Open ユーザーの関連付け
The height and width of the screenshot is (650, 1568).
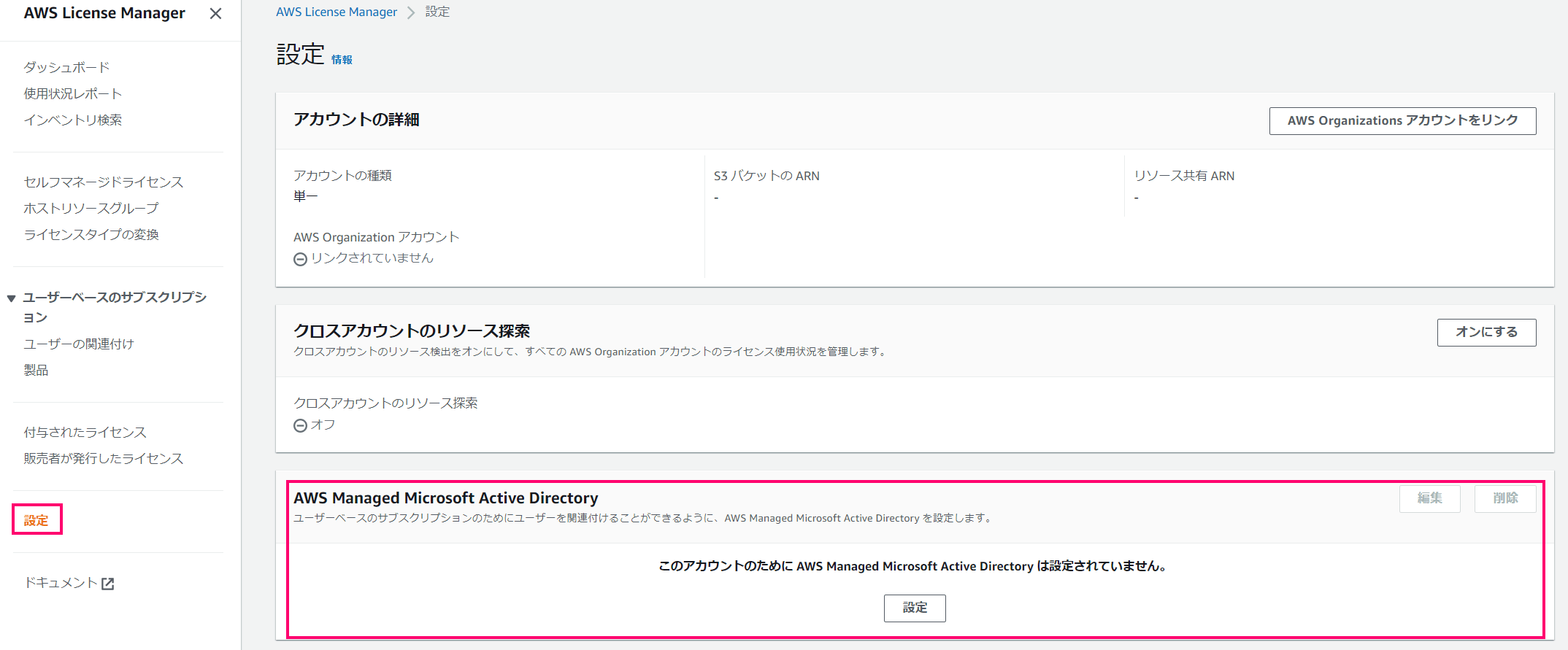[79, 344]
